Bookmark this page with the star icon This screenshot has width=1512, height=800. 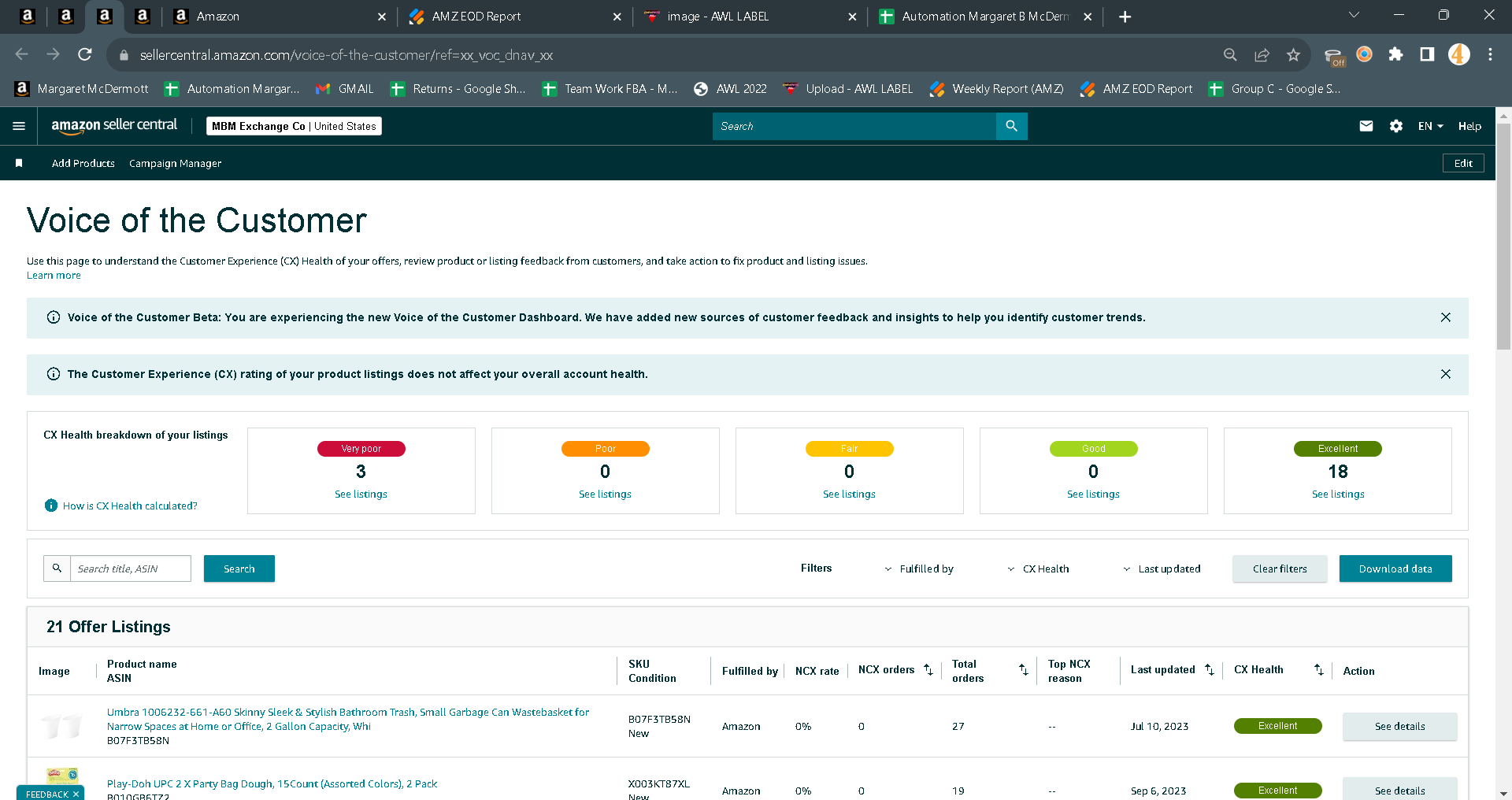pyautogui.click(x=1293, y=54)
